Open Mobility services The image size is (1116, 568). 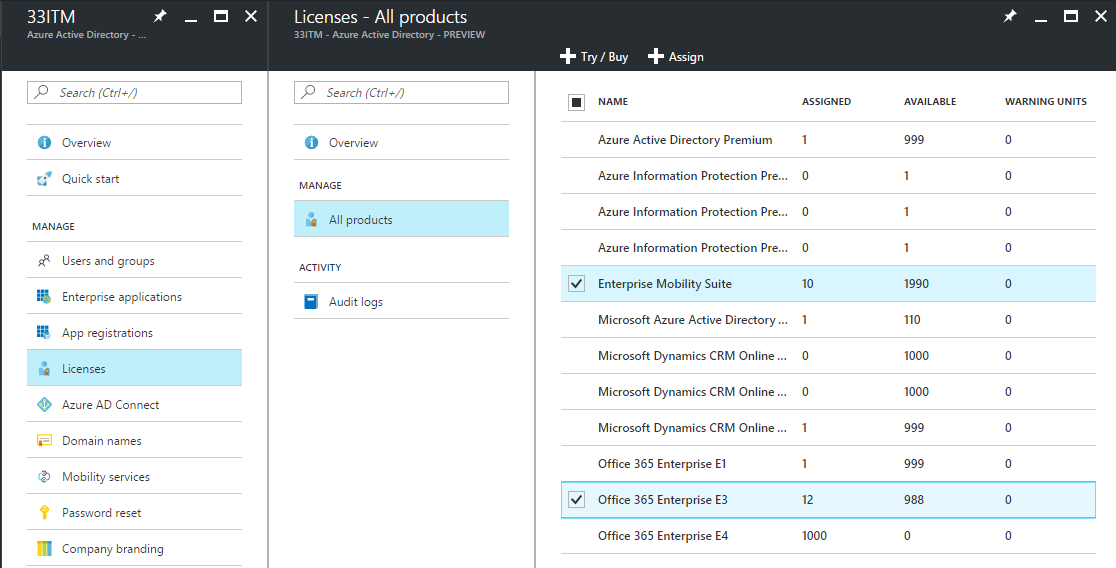tap(135, 477)
